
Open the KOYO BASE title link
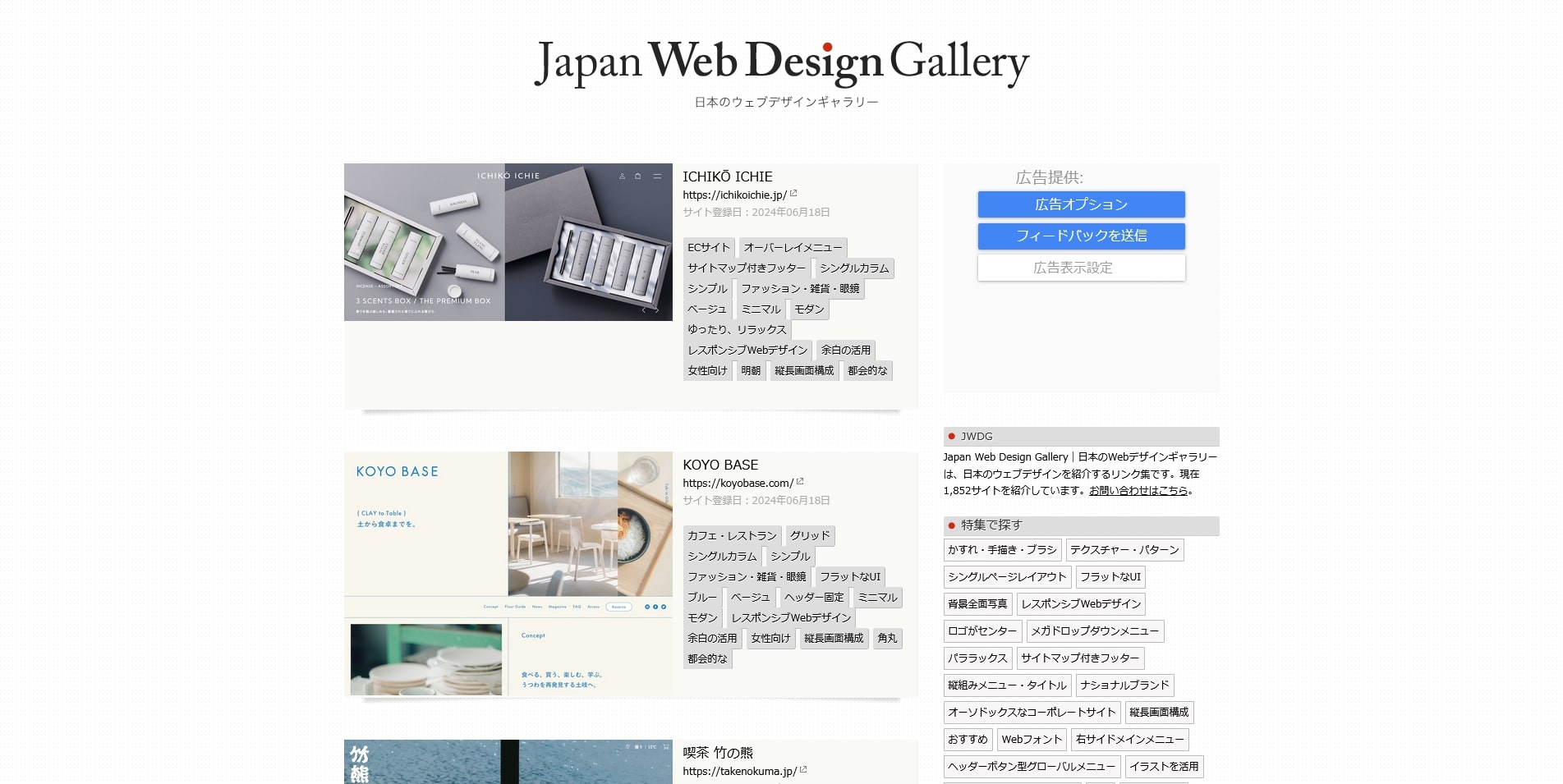pyautogui.click(x=720, y=465)
